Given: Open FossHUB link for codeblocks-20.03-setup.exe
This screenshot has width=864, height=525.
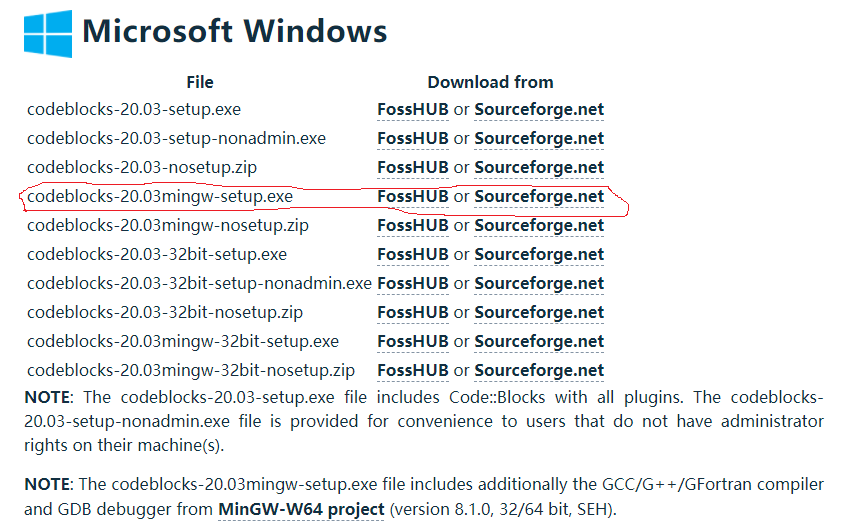Looking at the screenshot, I should pos(413,109).
